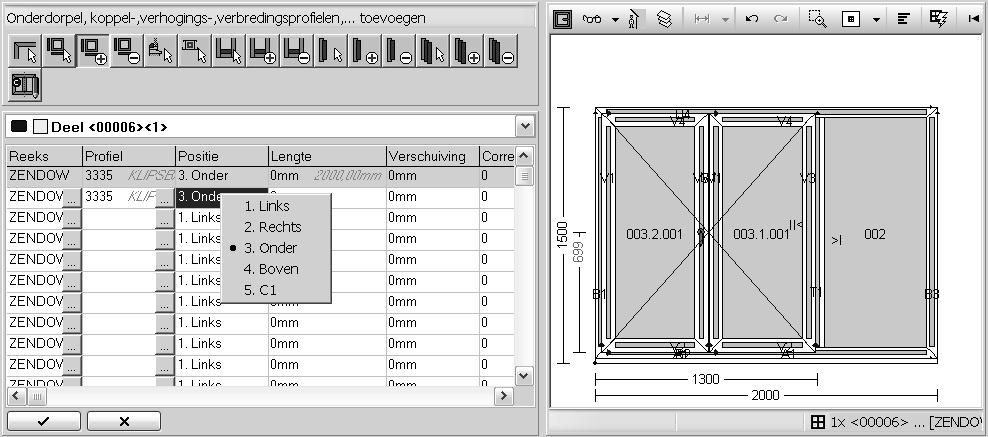This screenshot has height=437, width=988.
Task: Select the multiple vertical bars pointer tool
Action: tap(433, 51)
